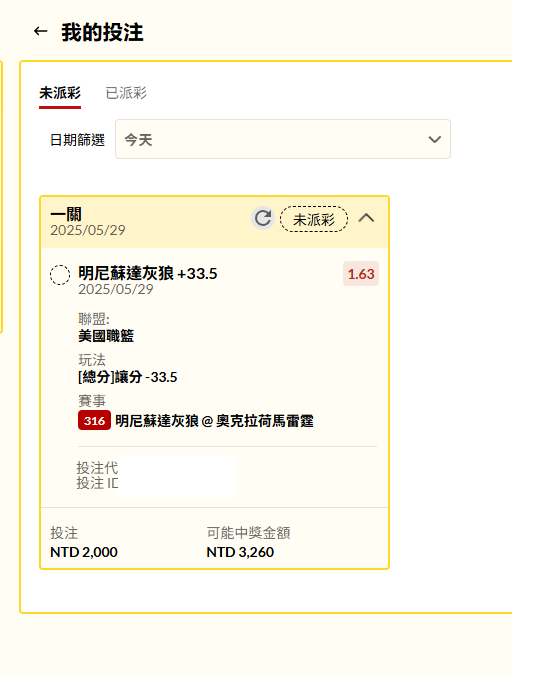Click the red 316 match number badge
546x675 pixels.
tap(94, 421)
